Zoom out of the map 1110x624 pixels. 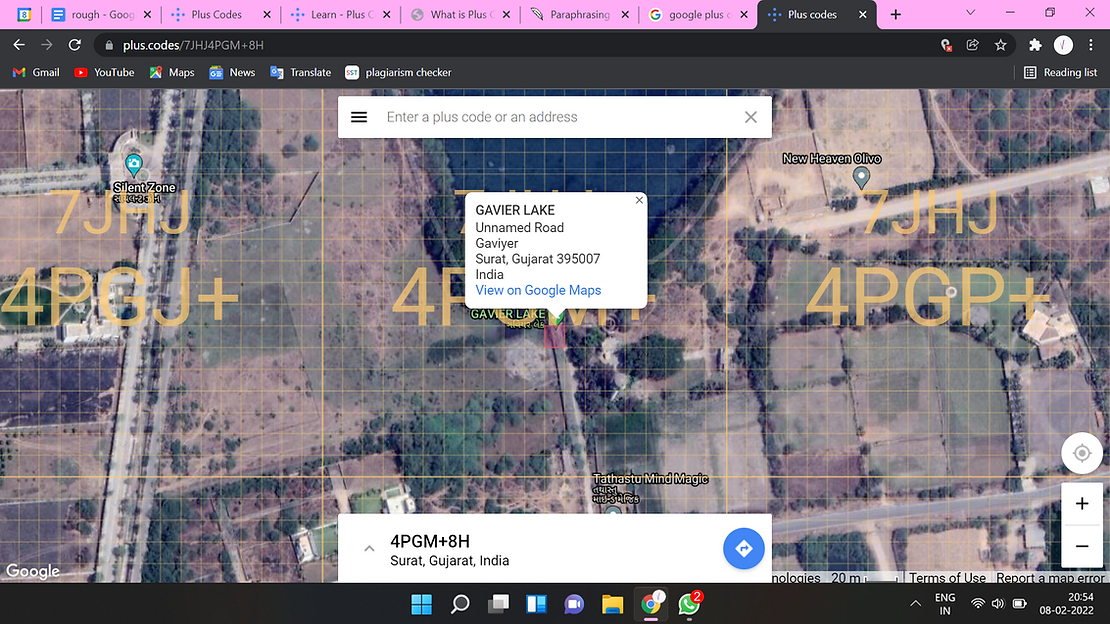pos(1081,546)
